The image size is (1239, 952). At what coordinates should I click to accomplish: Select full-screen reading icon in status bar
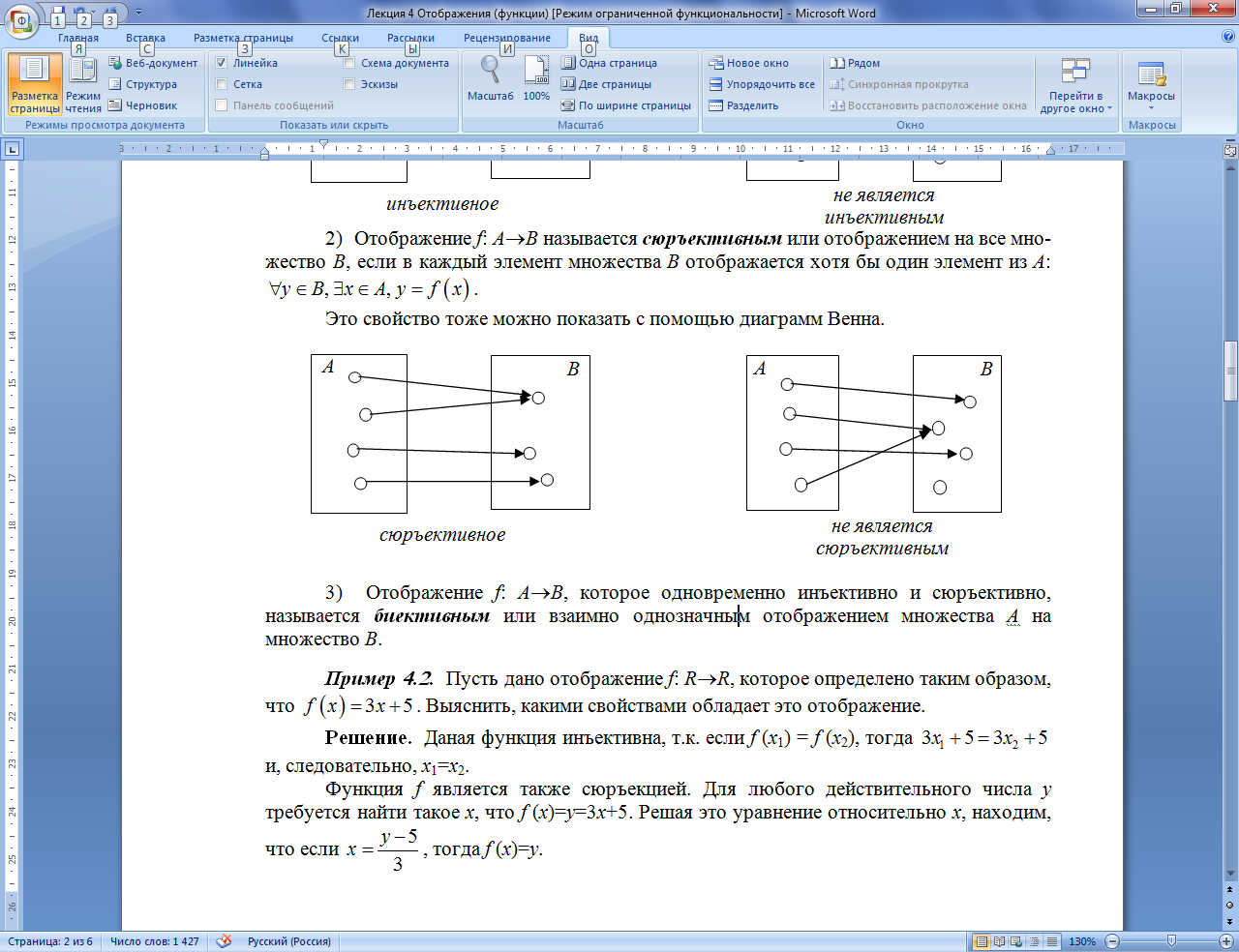999,941
